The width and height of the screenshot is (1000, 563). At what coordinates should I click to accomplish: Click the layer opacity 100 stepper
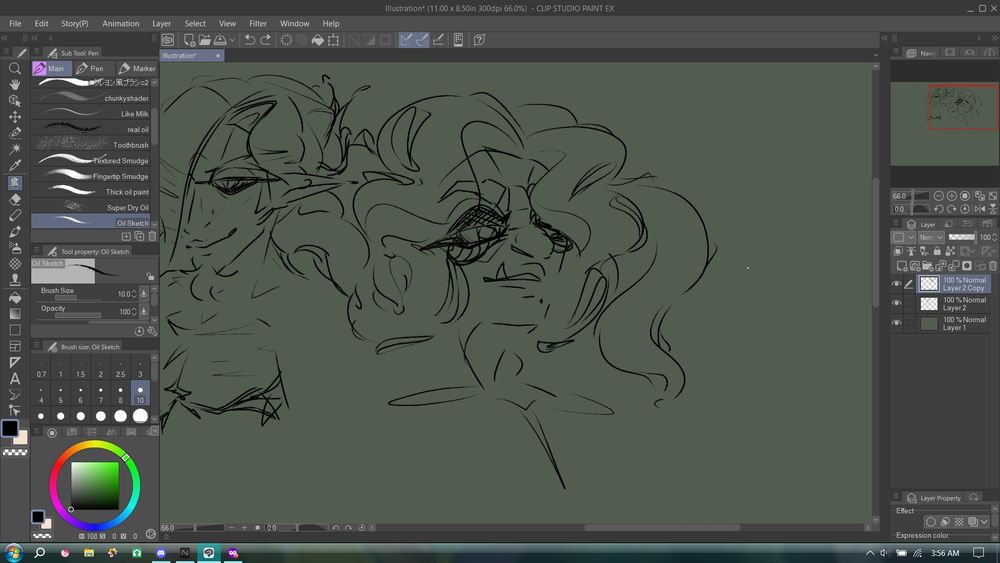[x=994, y=237]
